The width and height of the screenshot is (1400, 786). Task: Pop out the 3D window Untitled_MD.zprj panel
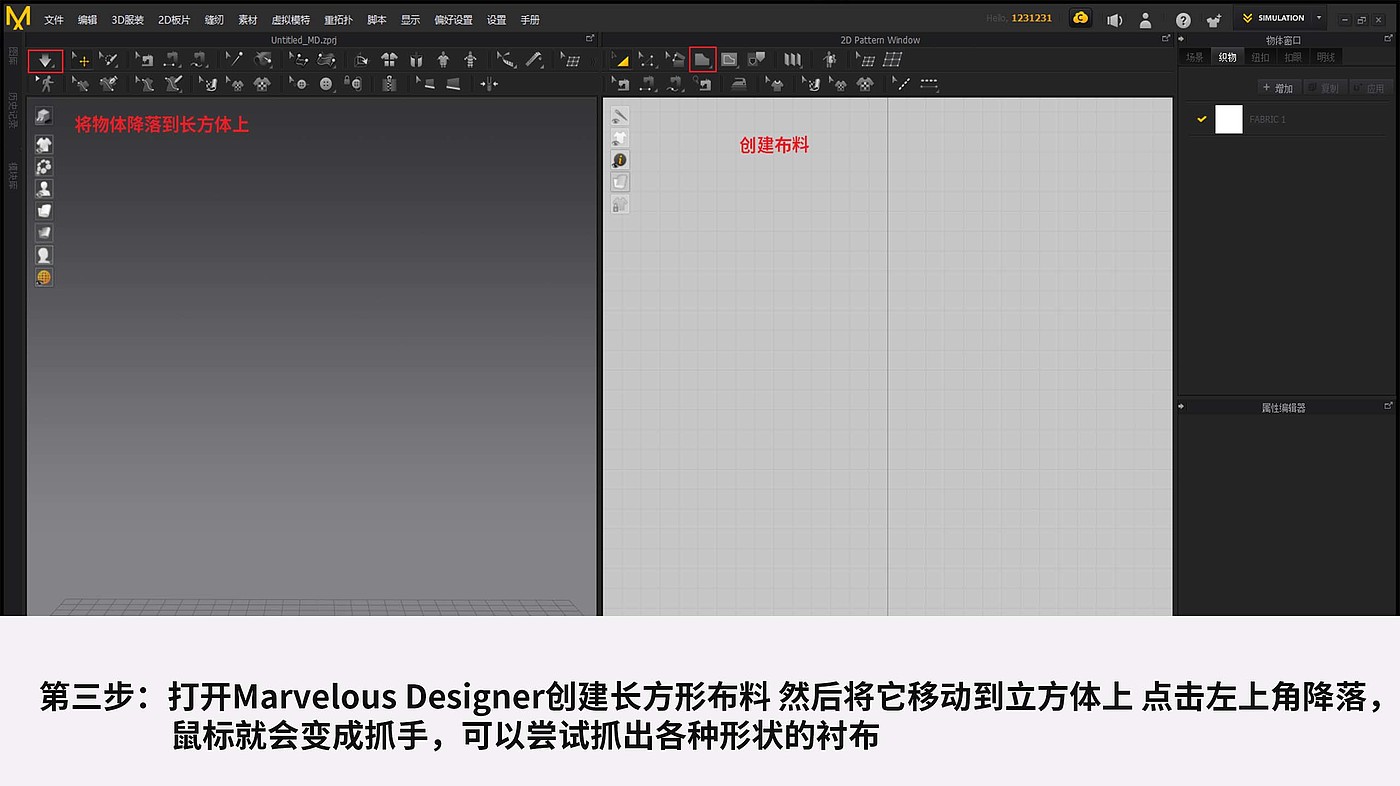click(590, 39)
